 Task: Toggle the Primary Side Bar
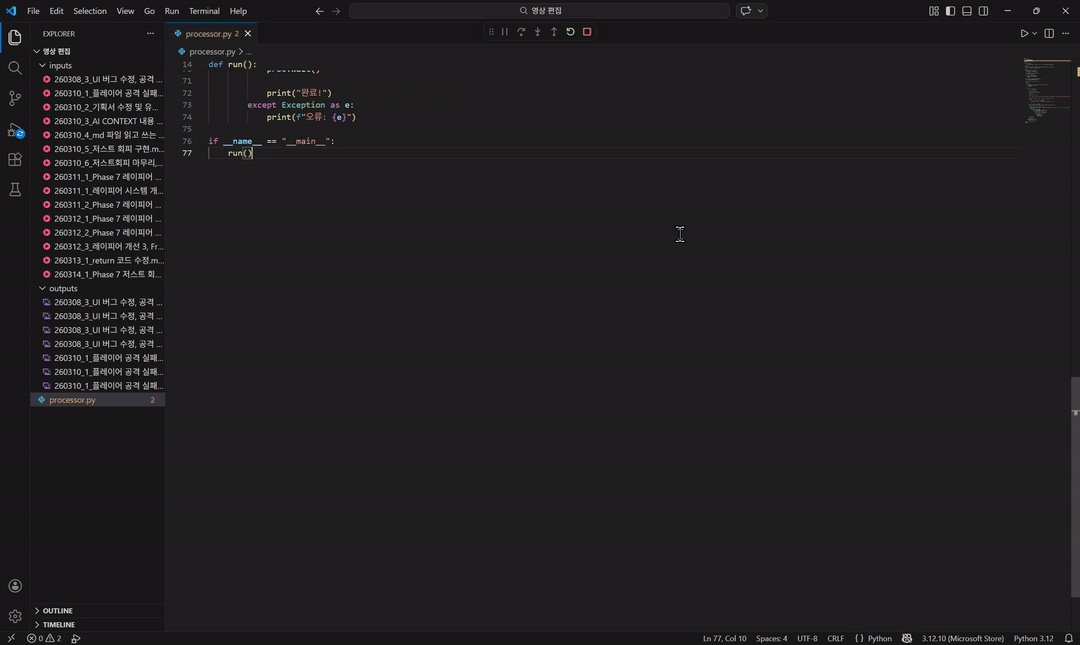[951, 11]
